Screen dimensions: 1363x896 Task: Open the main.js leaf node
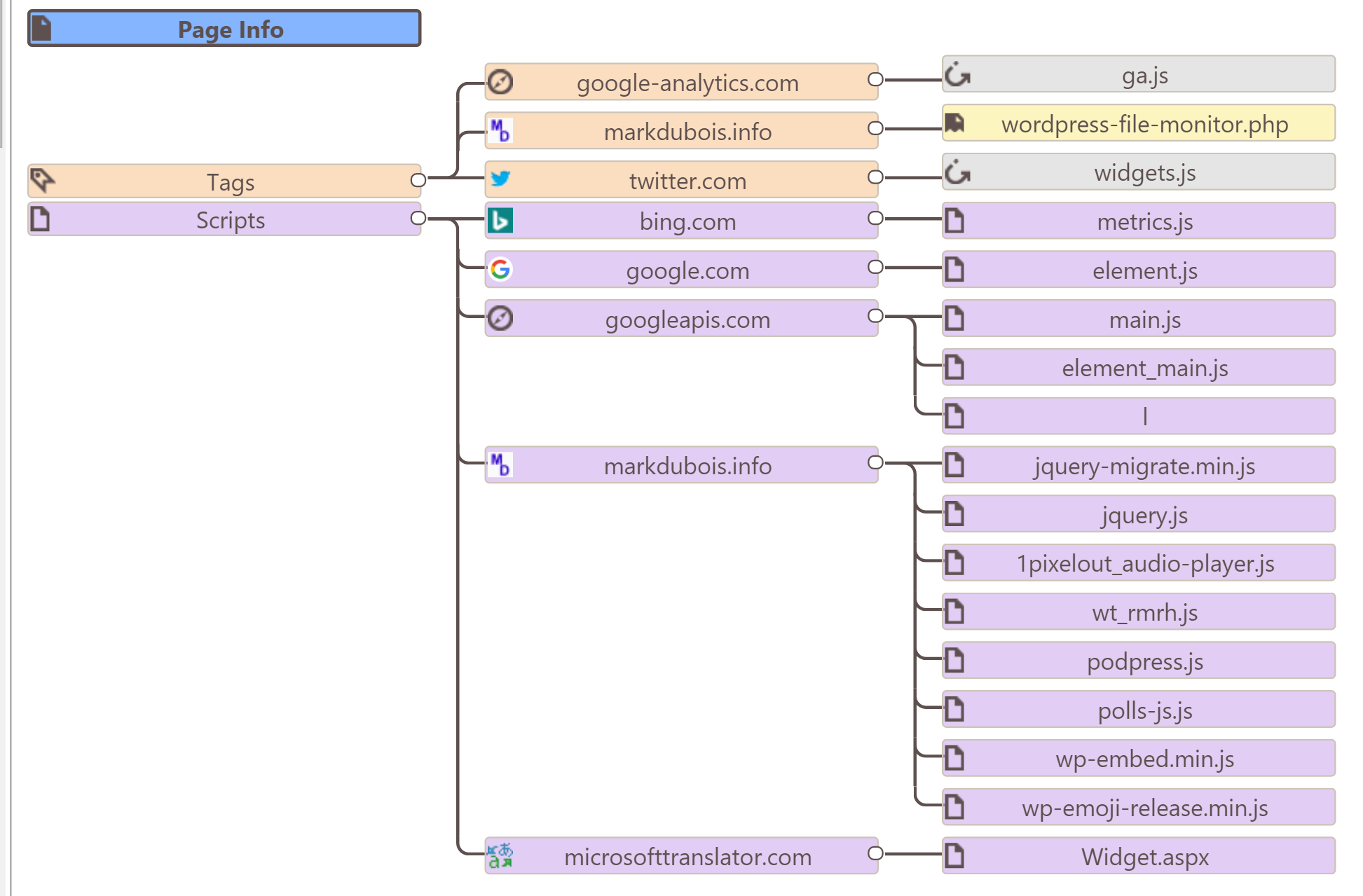(1139, 319)
